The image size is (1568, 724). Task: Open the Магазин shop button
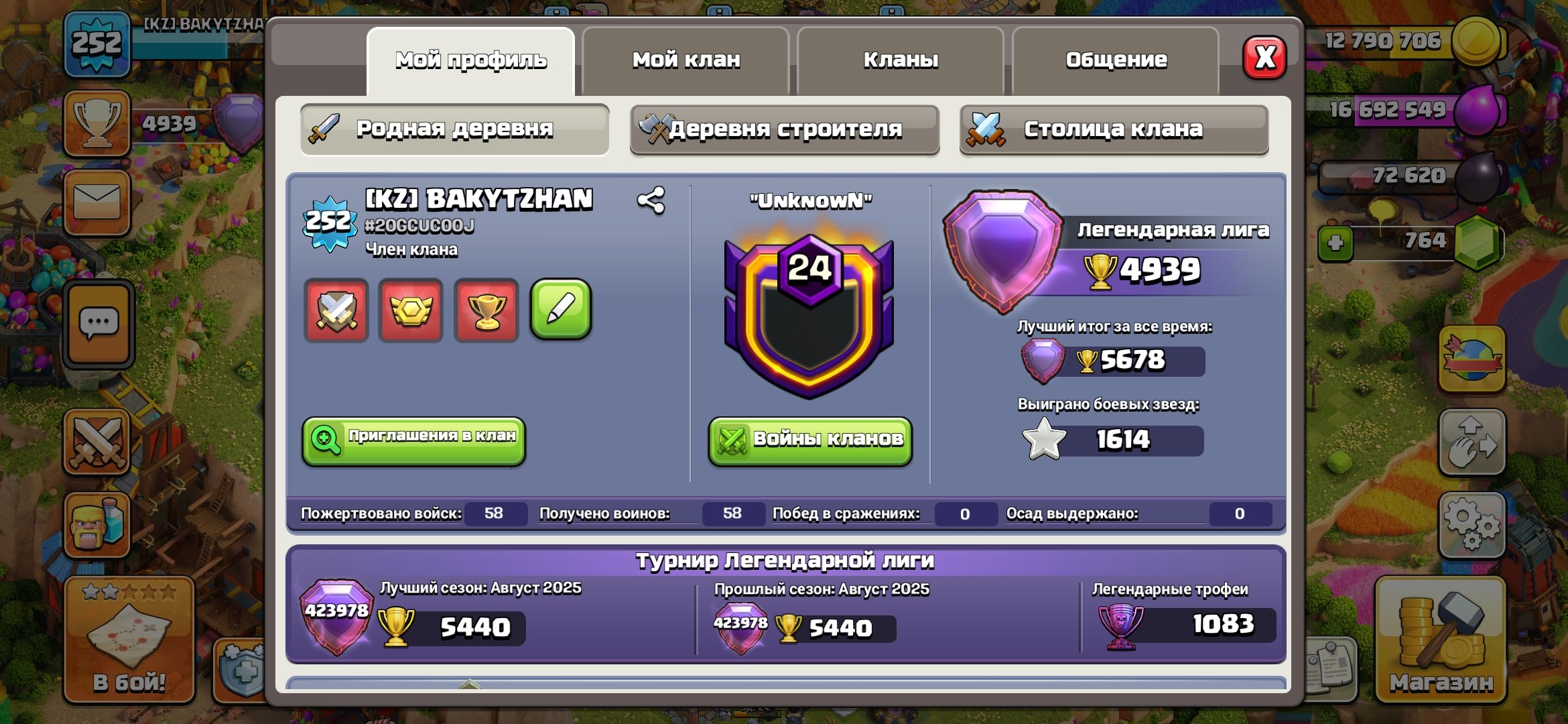(x=1441, y=640)
